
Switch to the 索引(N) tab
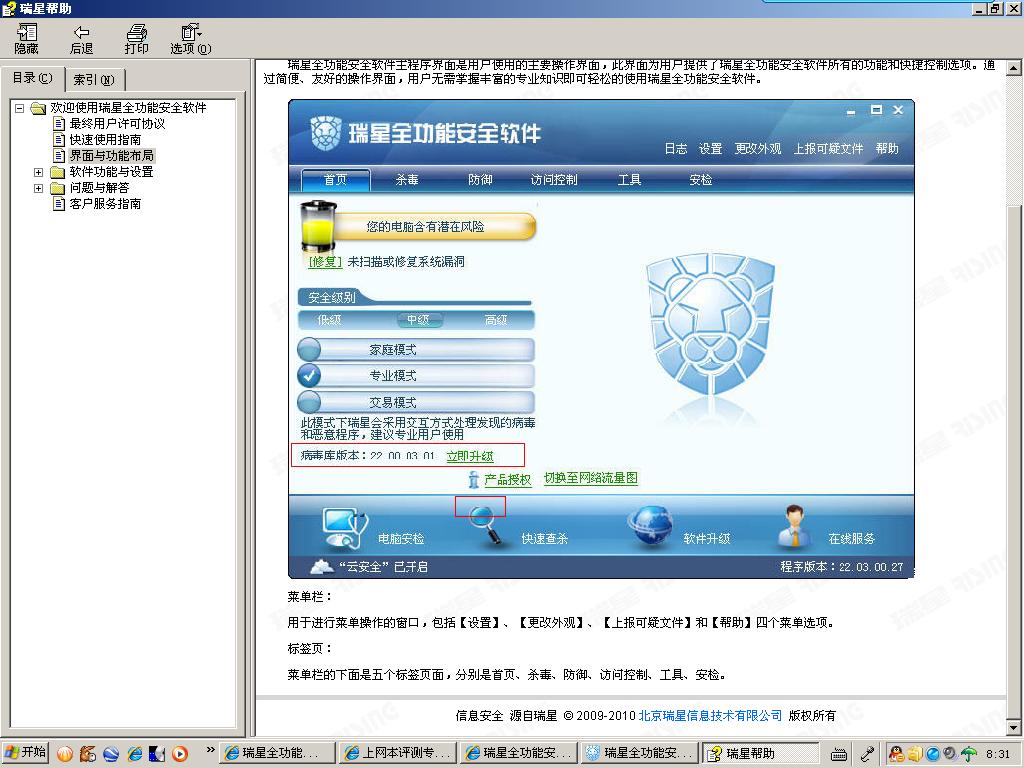[94, 80]
